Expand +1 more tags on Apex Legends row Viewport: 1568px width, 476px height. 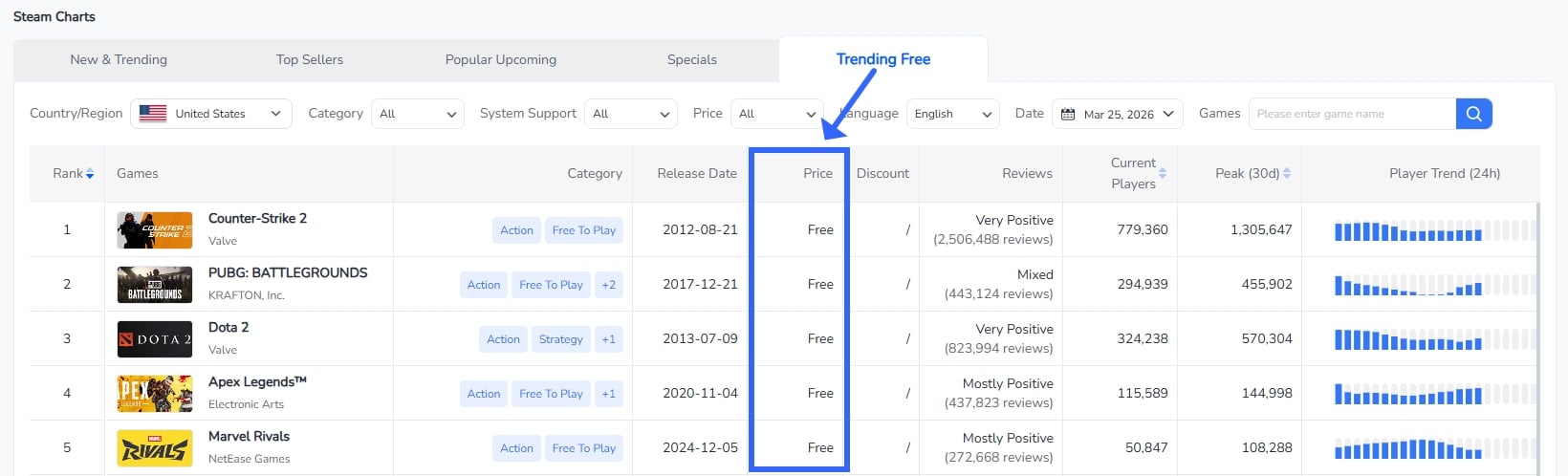609,393
